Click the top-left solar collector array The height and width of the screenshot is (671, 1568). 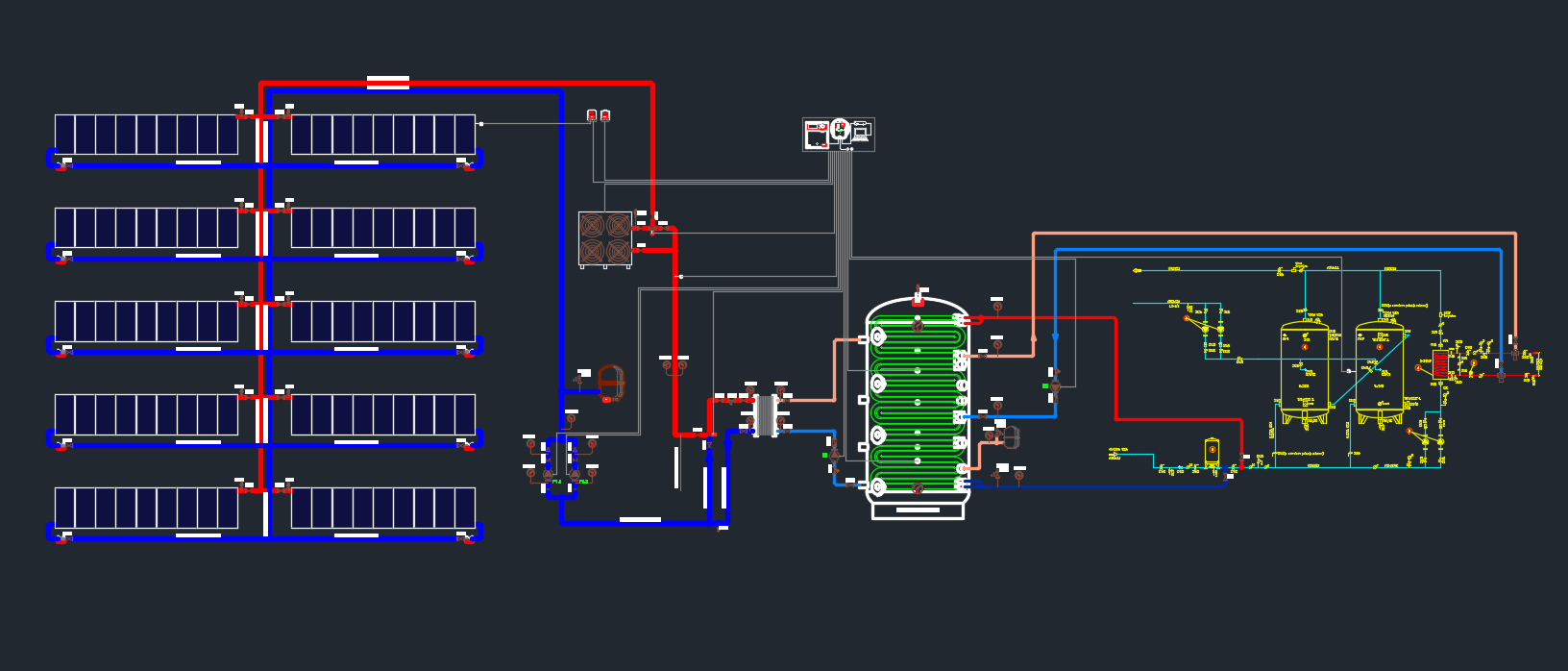pyautogui.click(x=146, y=135)
